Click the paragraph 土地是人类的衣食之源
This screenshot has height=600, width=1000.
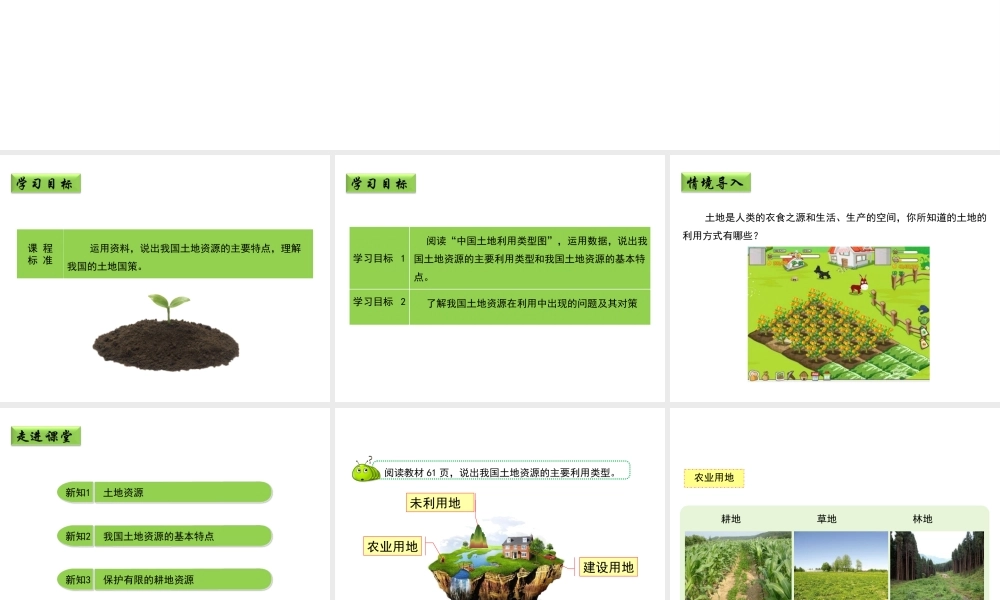click(x=834, y=226)
